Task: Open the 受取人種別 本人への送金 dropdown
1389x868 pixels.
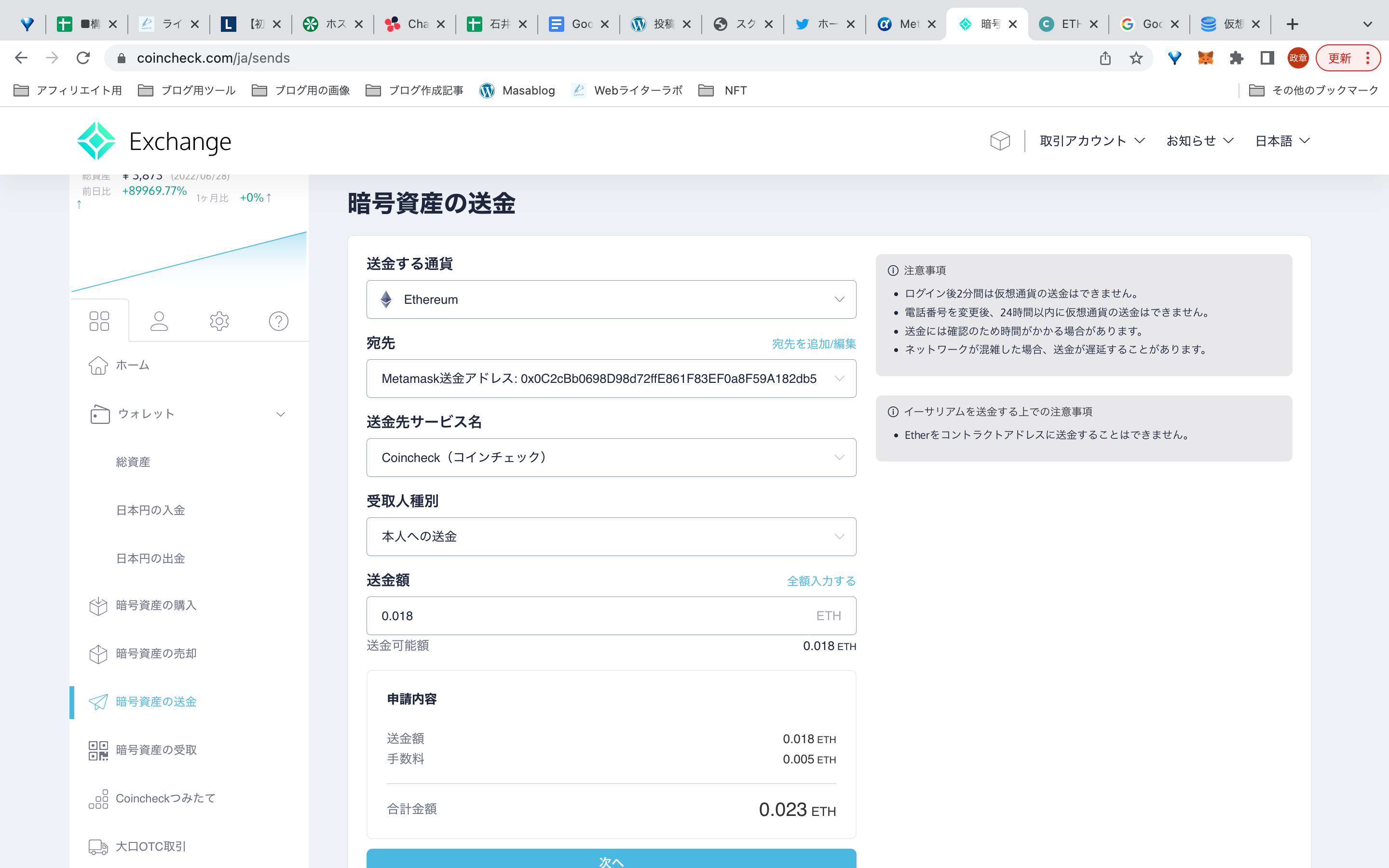Action: pos(611,537)
